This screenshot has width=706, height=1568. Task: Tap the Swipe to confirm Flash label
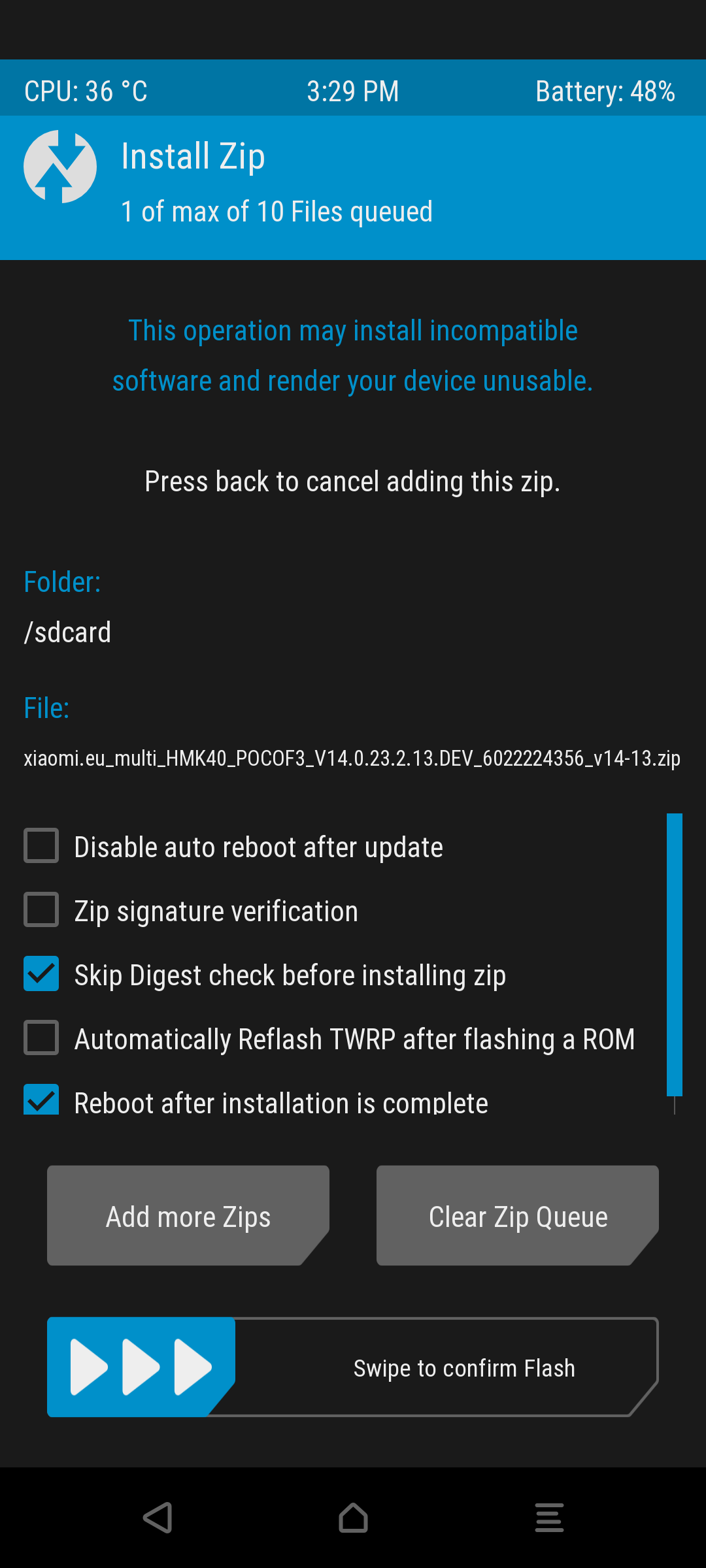pos(464,1368)
